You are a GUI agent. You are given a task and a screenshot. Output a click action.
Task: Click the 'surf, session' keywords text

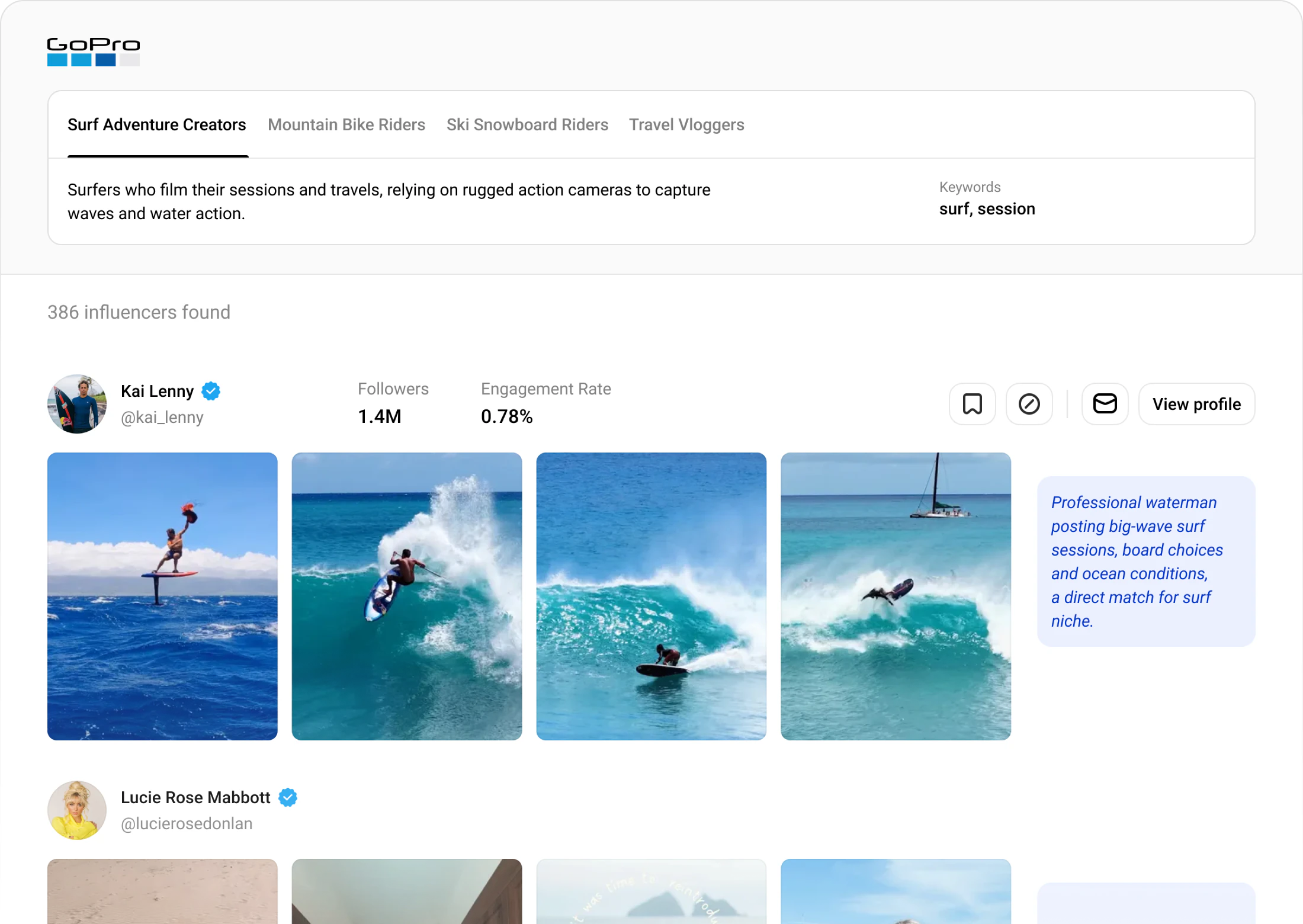987,209
